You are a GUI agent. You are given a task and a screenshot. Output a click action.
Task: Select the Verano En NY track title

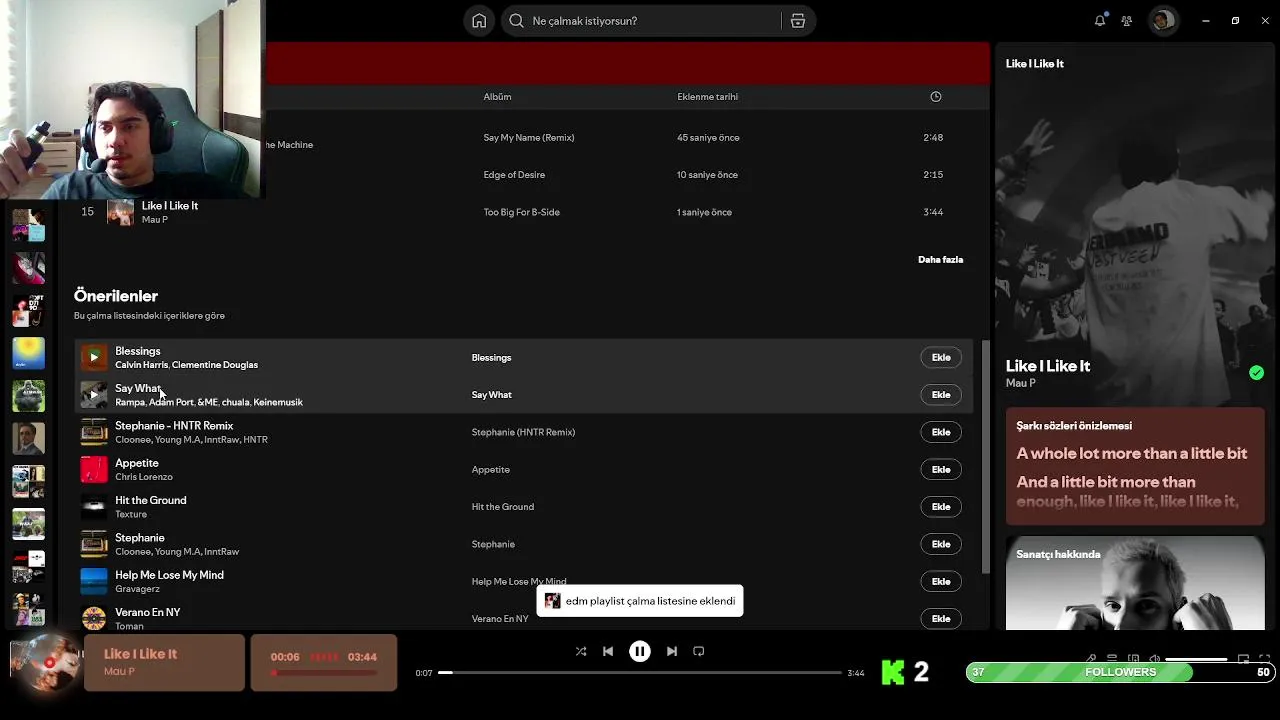[148, 613]
